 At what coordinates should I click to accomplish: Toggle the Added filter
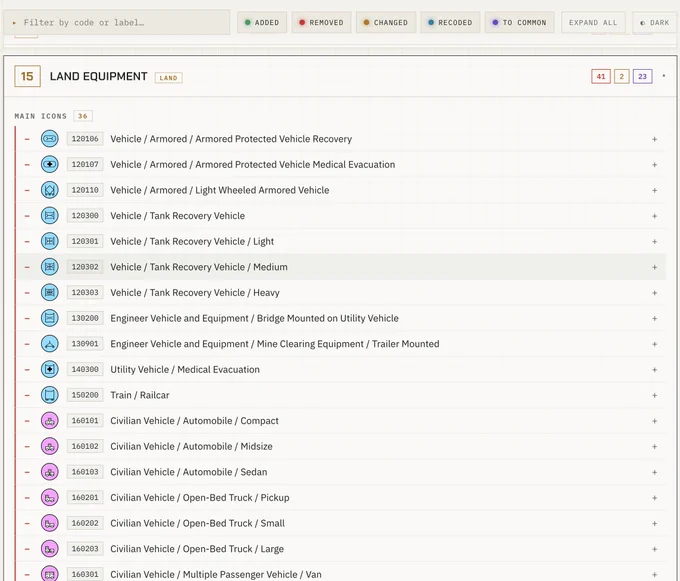[x=262, y=23]
